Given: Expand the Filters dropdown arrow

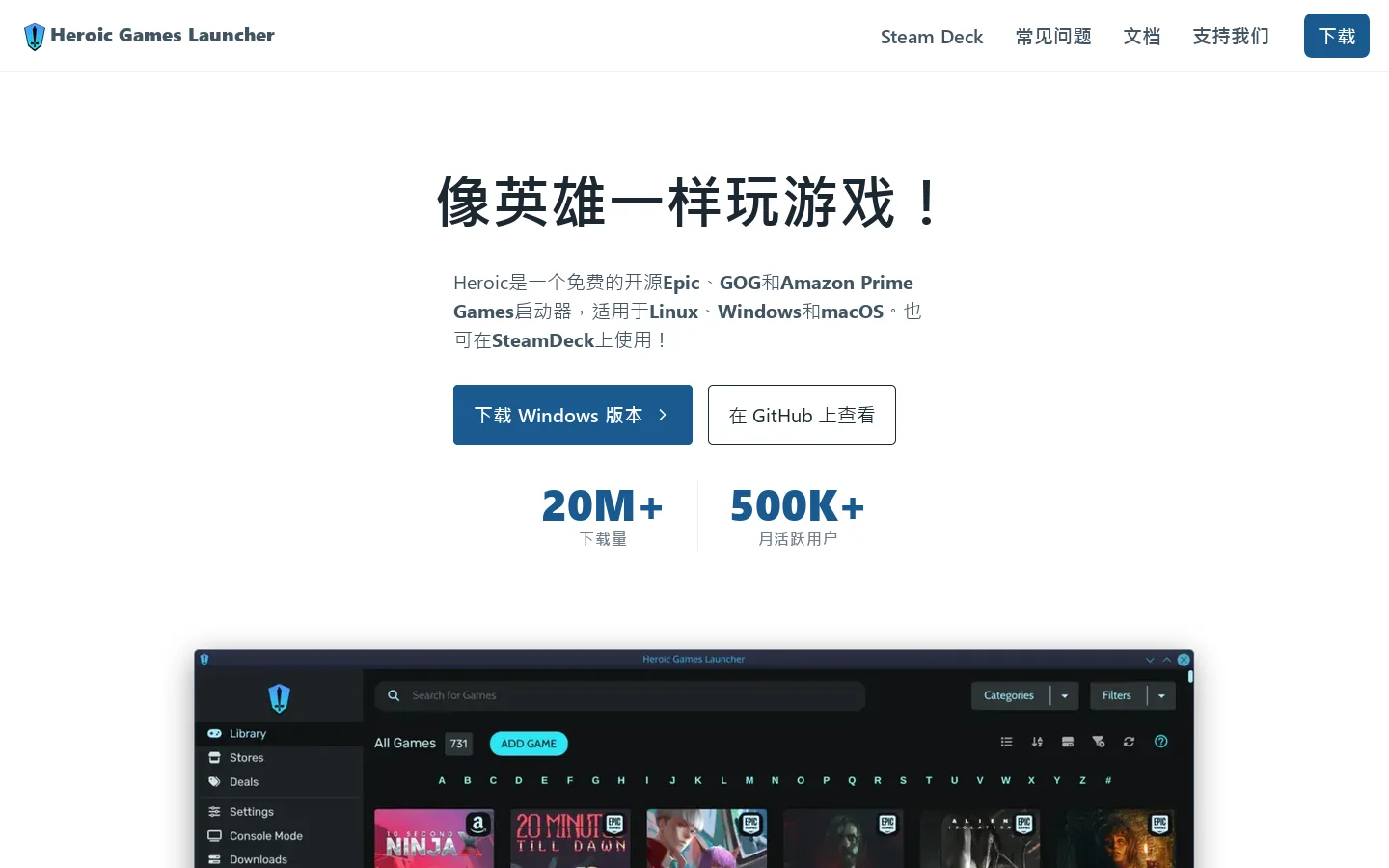Looking at the screenshot, I should tap(1161, 696).
